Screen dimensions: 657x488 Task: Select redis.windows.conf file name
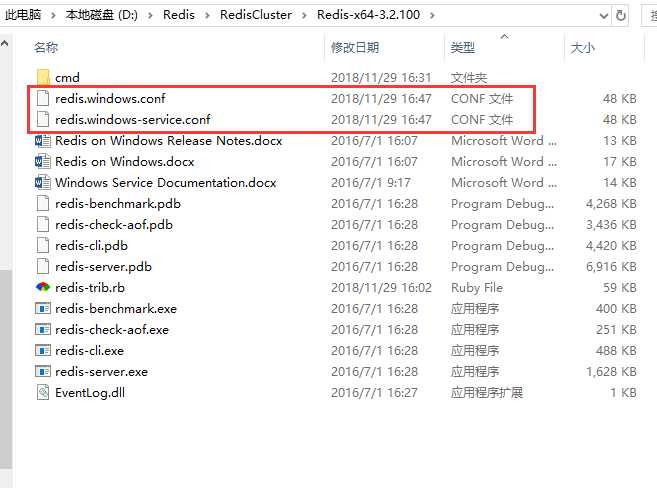[110, 98]
